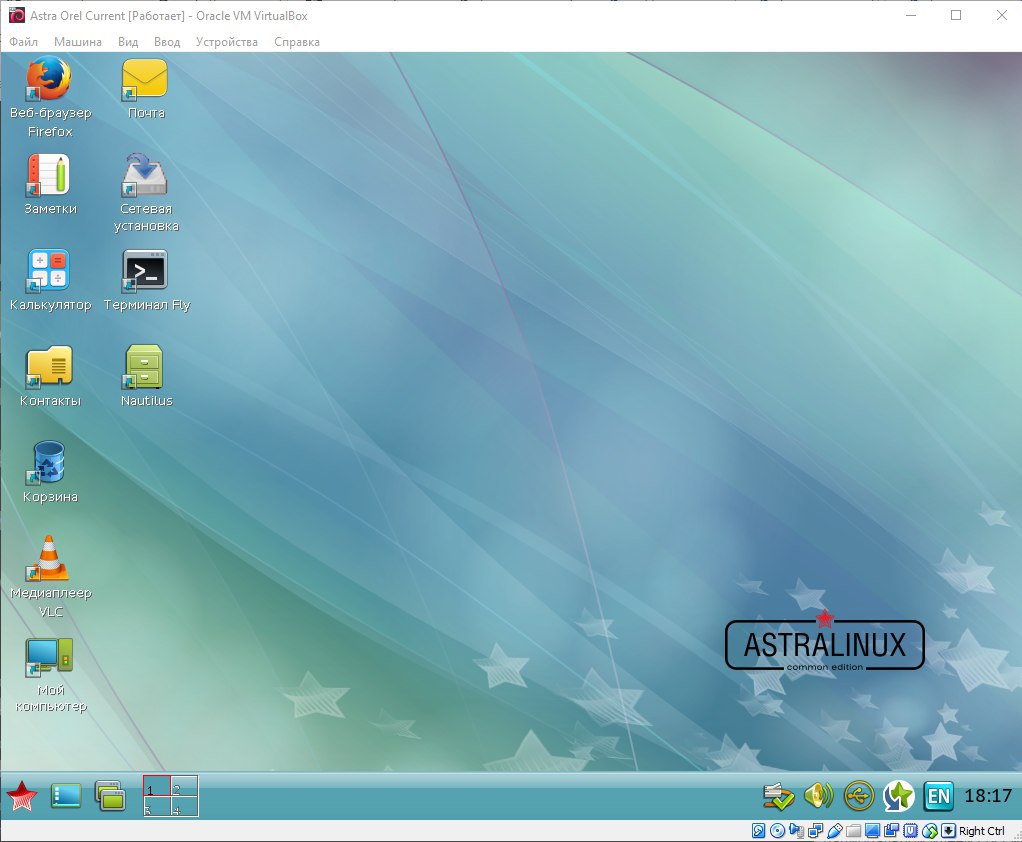Switch to virtual desktop 4
The width and height of the screenshot is (1022, 842).
pyautogui.click(x=184, y=806)
